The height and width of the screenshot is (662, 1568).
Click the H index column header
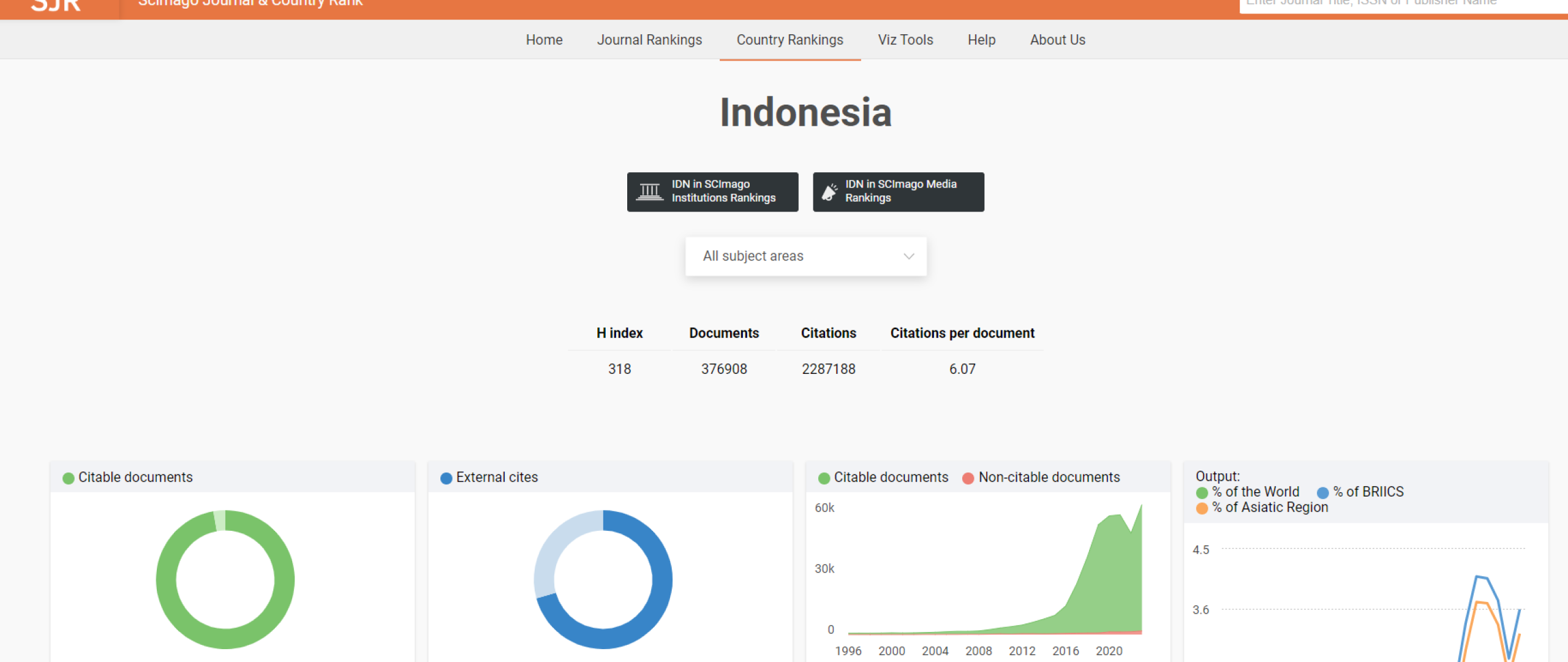[x=619, y=333]
